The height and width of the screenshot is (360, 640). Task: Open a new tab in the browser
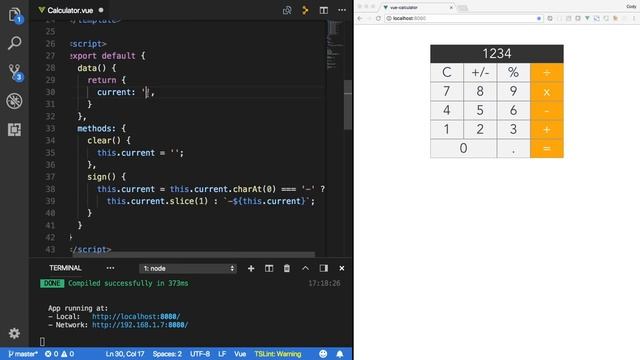[462, 8]
